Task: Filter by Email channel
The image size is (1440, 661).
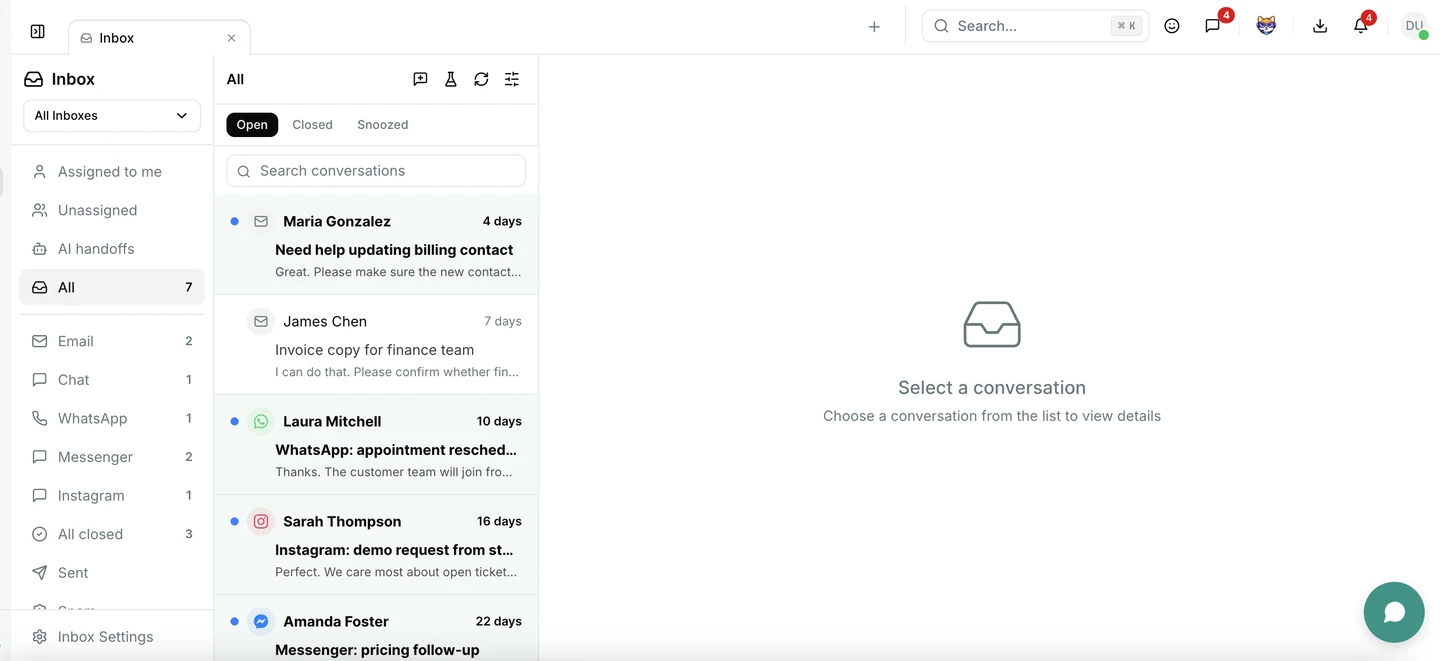Action: (112, 341)
